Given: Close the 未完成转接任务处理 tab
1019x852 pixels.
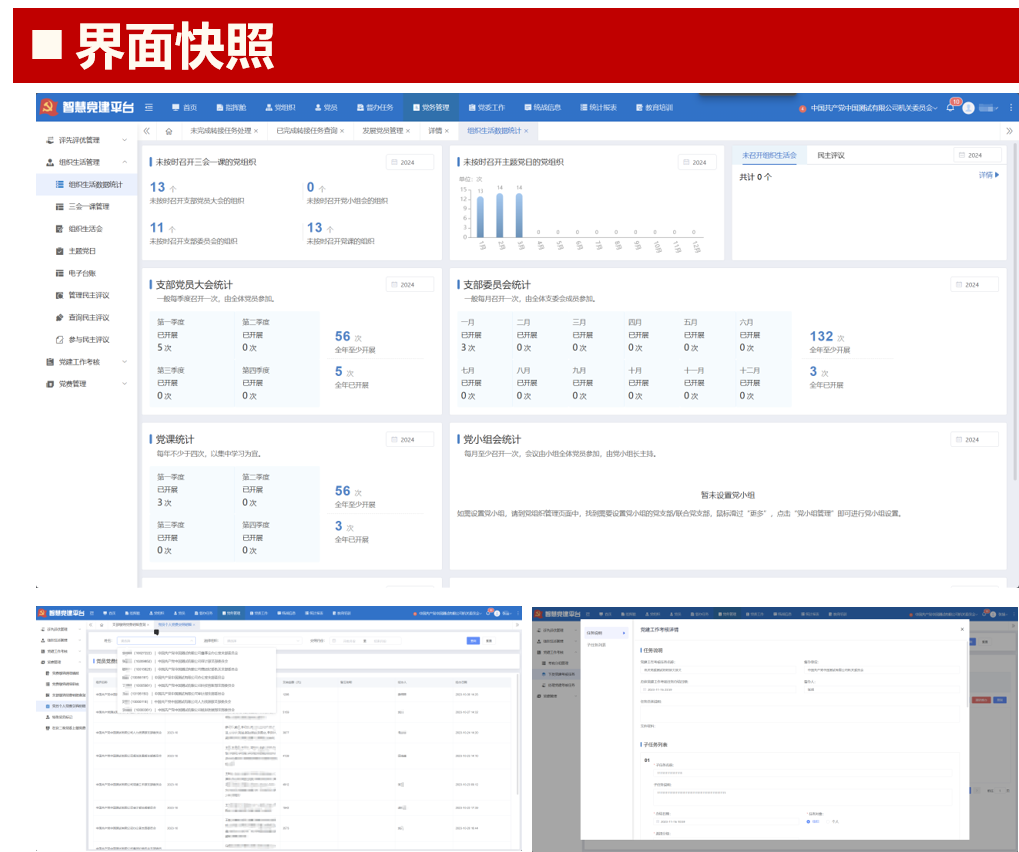Looking at the screenshot, I should tap(255, 131).
